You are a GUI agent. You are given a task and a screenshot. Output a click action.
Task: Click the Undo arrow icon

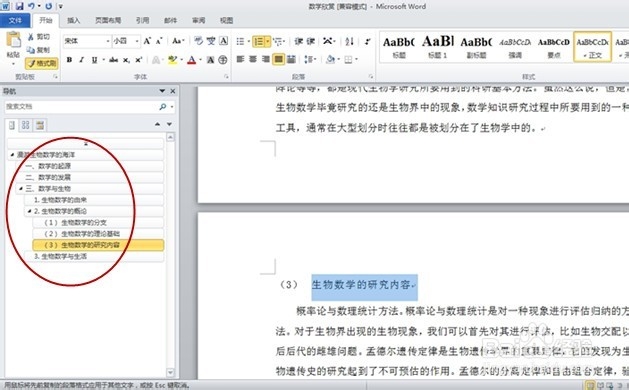pyautogui.click(x=31, y=6)
